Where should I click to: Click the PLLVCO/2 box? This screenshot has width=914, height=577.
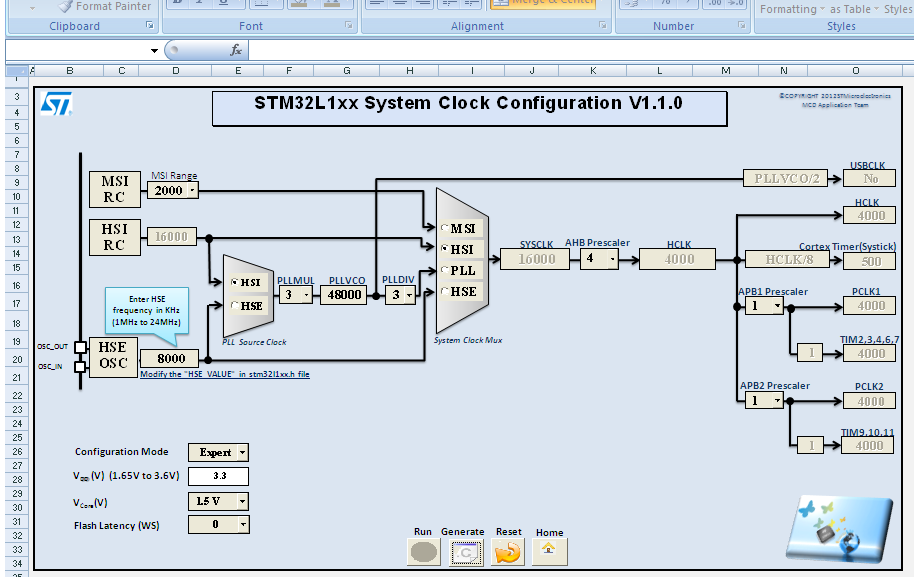(x=786, y=178)
